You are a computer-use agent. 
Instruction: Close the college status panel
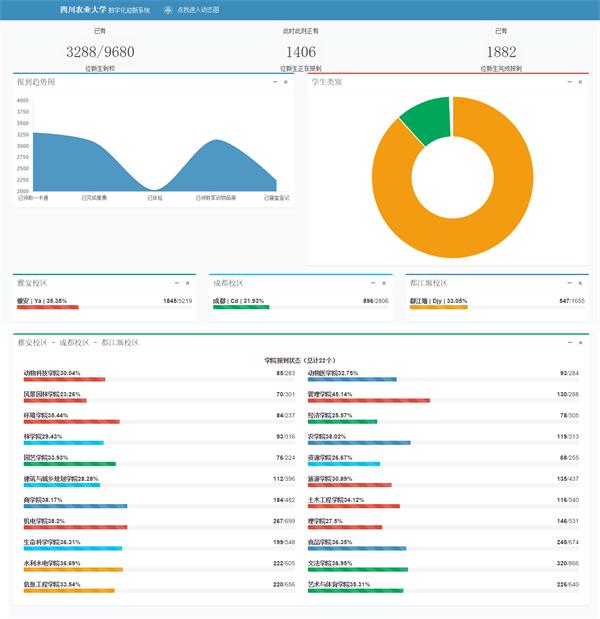click(580, 343)
